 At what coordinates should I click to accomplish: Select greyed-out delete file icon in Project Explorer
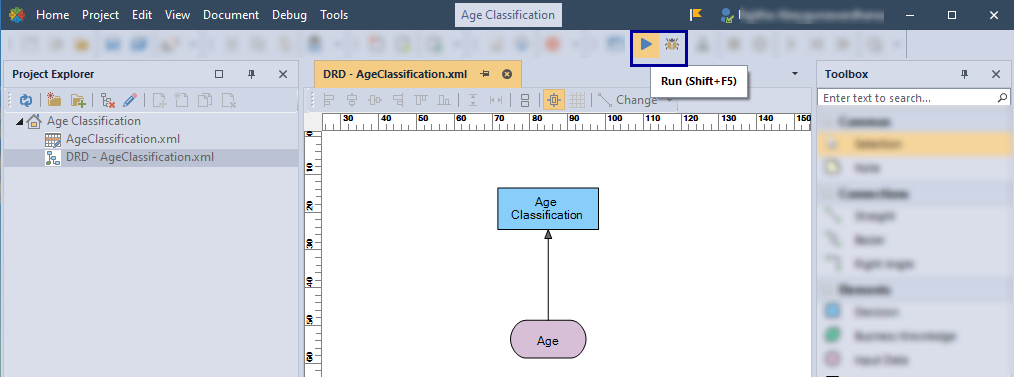tap(228, 100)
